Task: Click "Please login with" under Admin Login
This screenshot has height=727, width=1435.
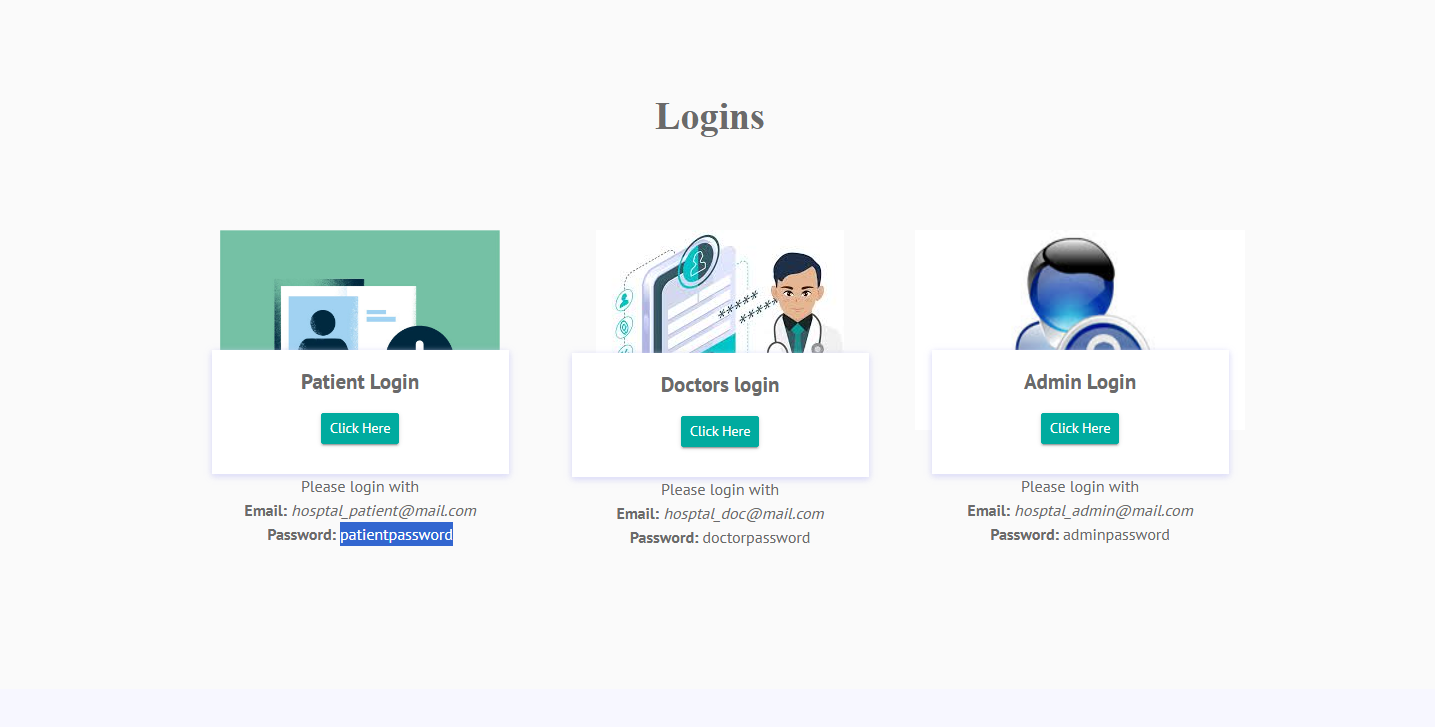Action: (x=1080, y=487)
